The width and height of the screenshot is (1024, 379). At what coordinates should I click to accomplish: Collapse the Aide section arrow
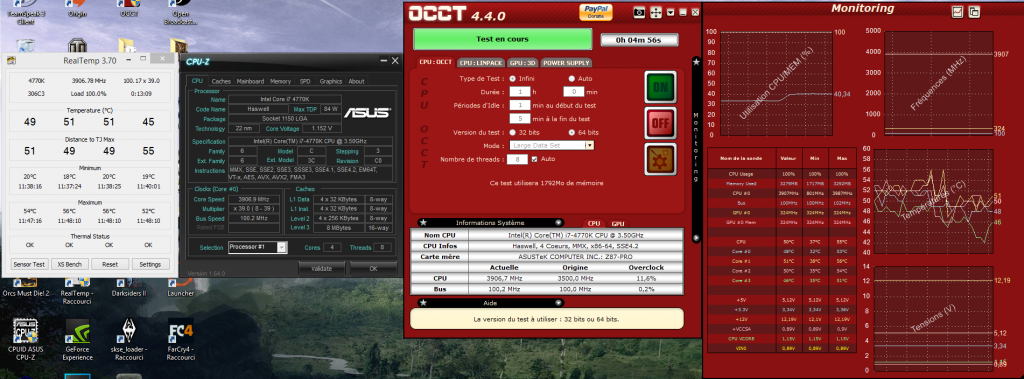pos(558,303)
